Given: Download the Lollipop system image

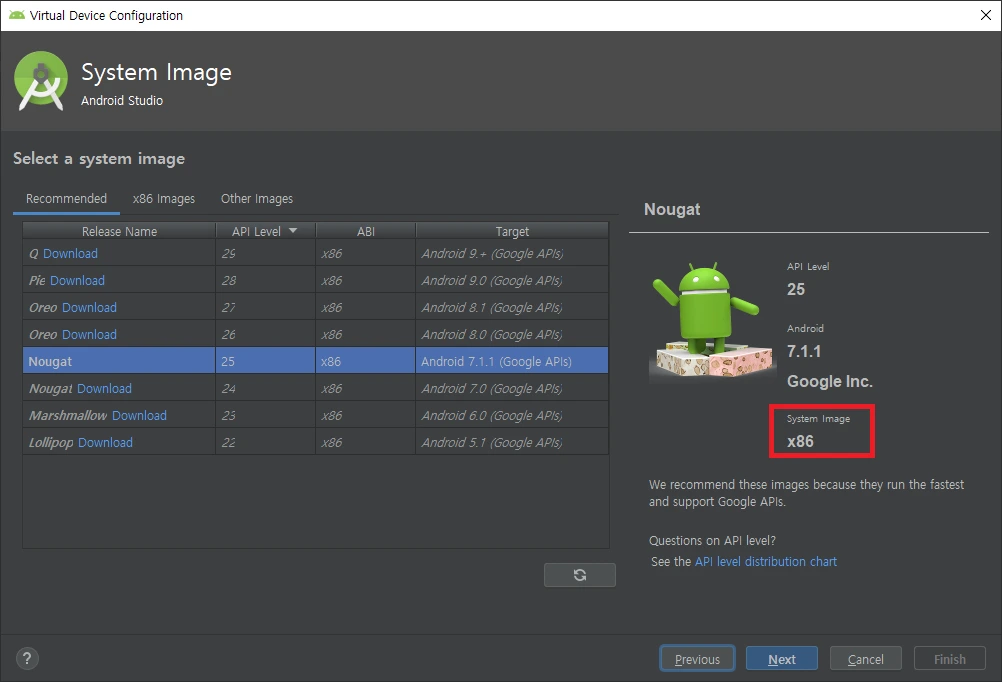Looking at the screenshot, I should pyautogui.click(x=105, y=442).
